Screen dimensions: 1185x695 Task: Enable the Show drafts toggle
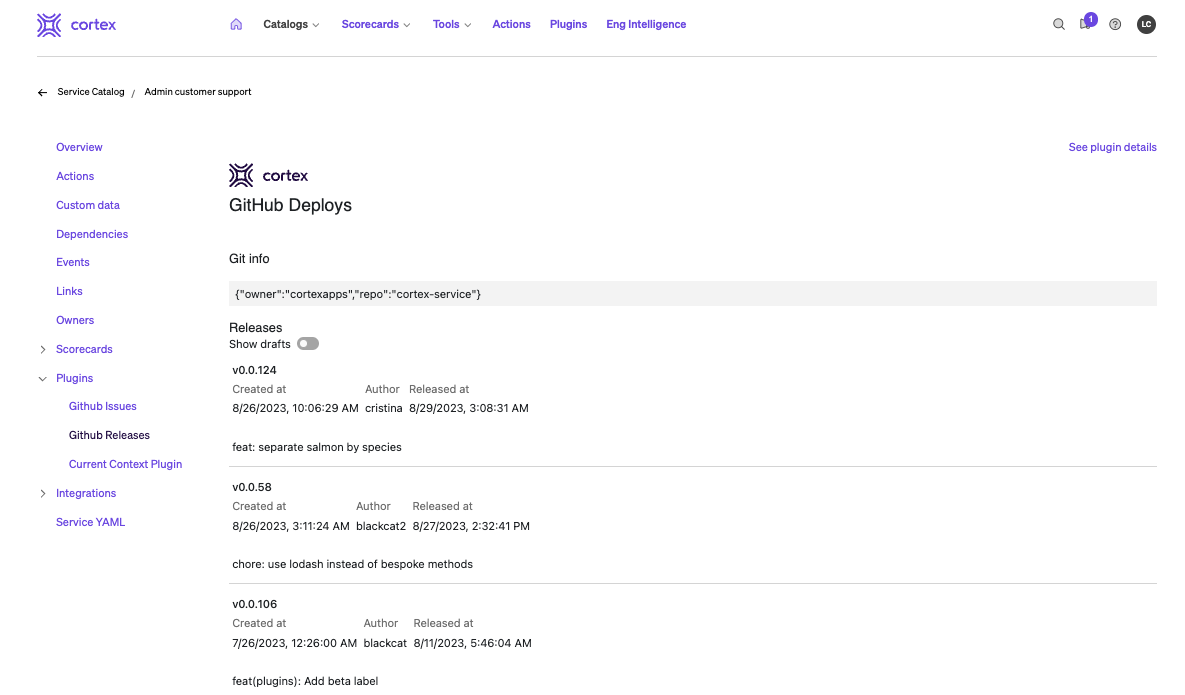click(308, 343)
